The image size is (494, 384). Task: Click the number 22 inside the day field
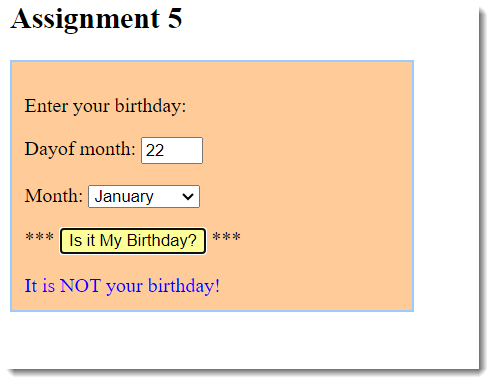[x=155, y=150]
